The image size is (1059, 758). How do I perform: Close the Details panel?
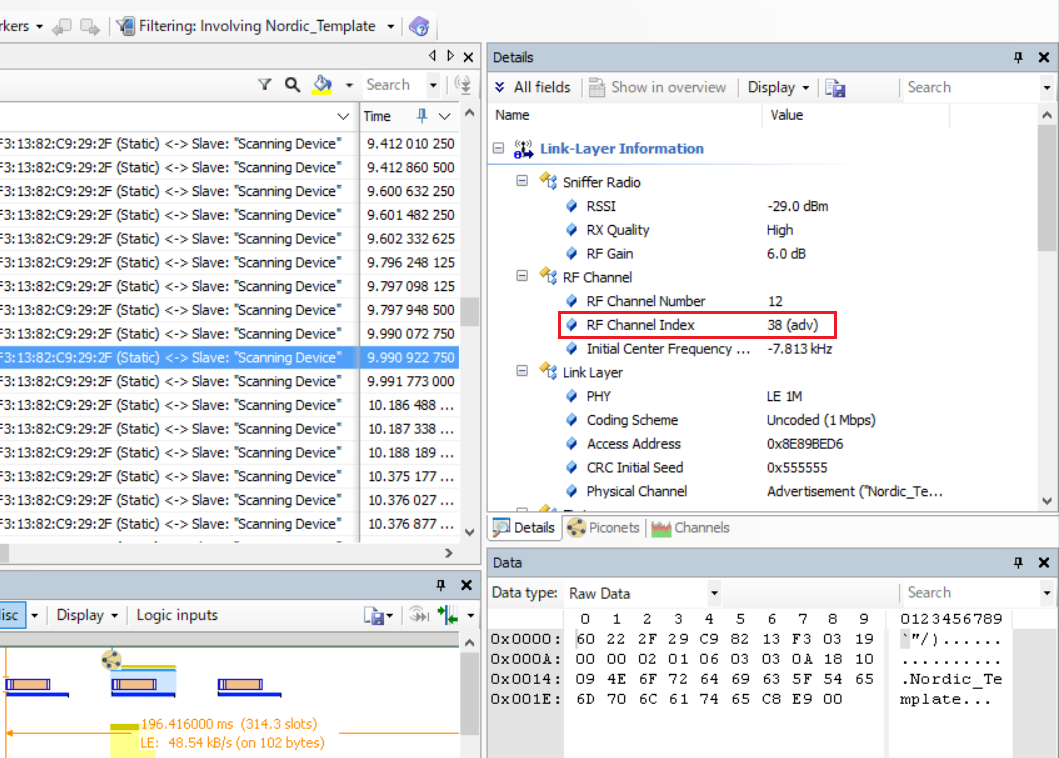(1043, 57)
